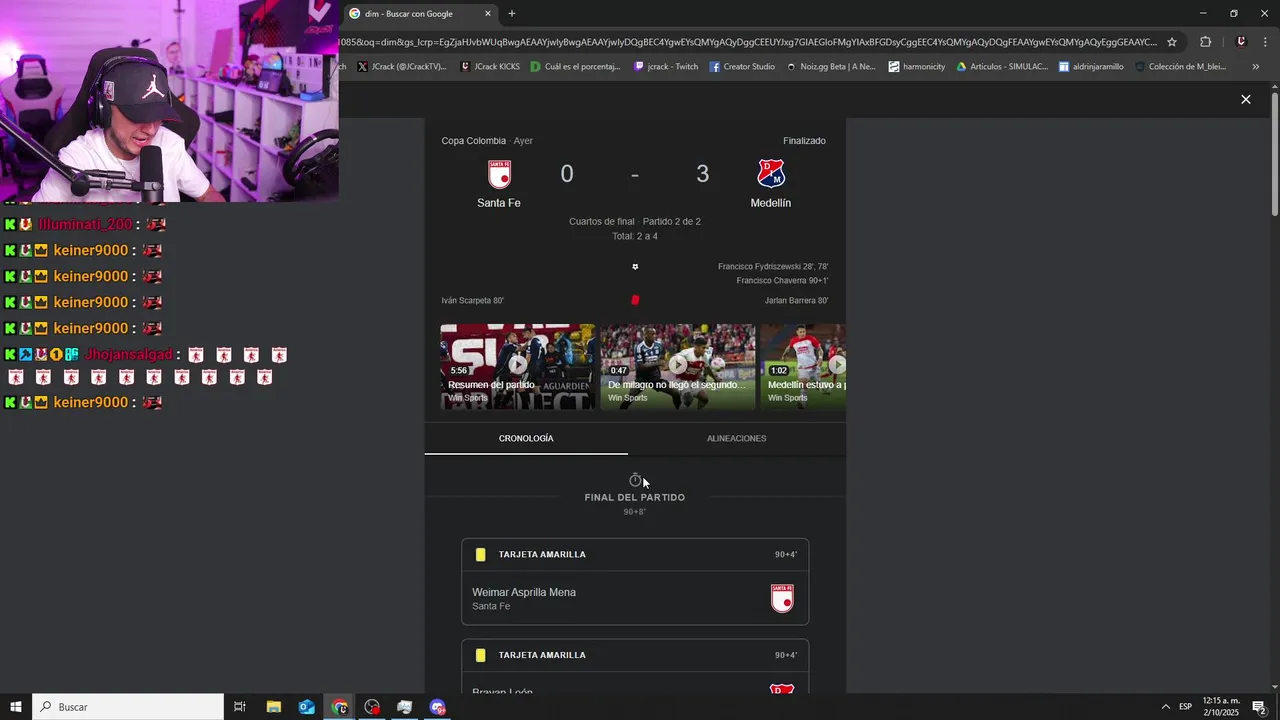Click the taskbar clock showing 12:15 a. m.
Viewport: 1280px width, 720px height.
1221,707
